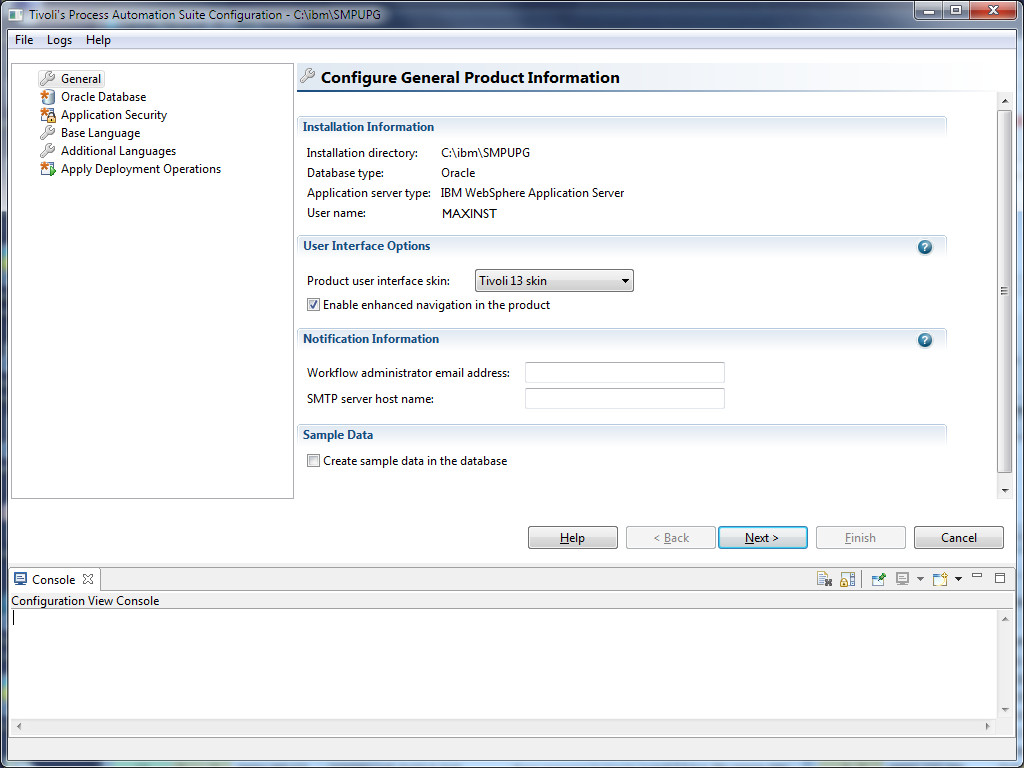Click the configuration panel vertical scrollbar
Viewport: 1024px width, 768px height.
[x=1005, y=290]
